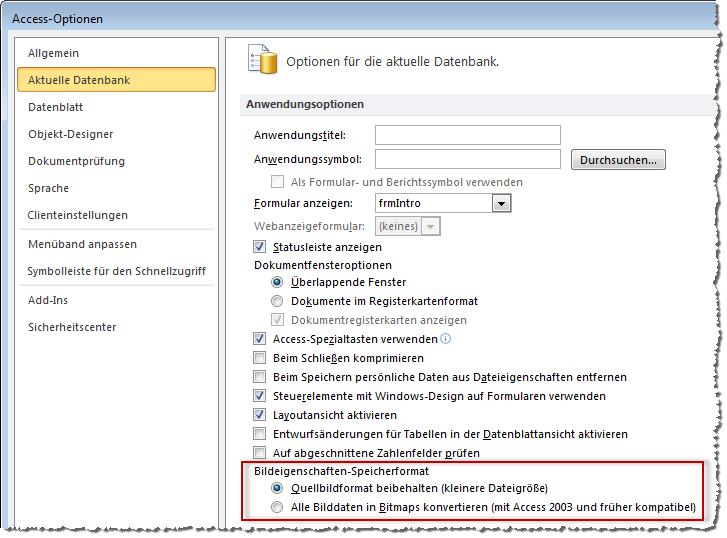Screen dimensions: 727x538
Task: Click the database options header icon
Action: [x=261, y=60]
